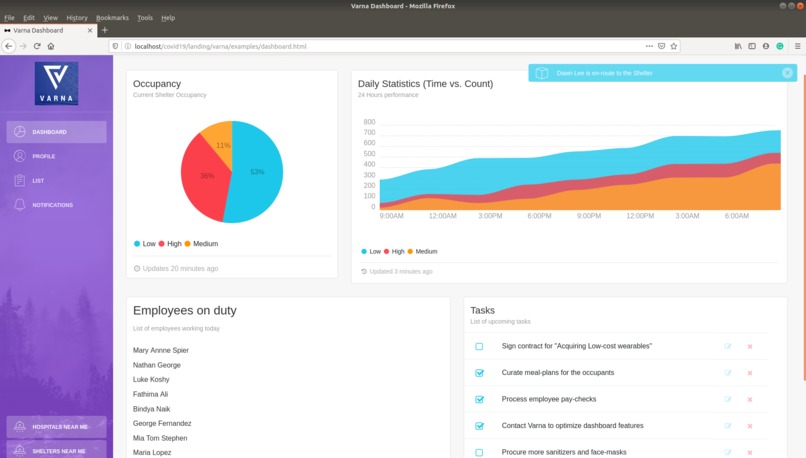This screenshot has height=458, width=806.
Task: Click the Pocket save icon
Action: [x=662, y=46]
